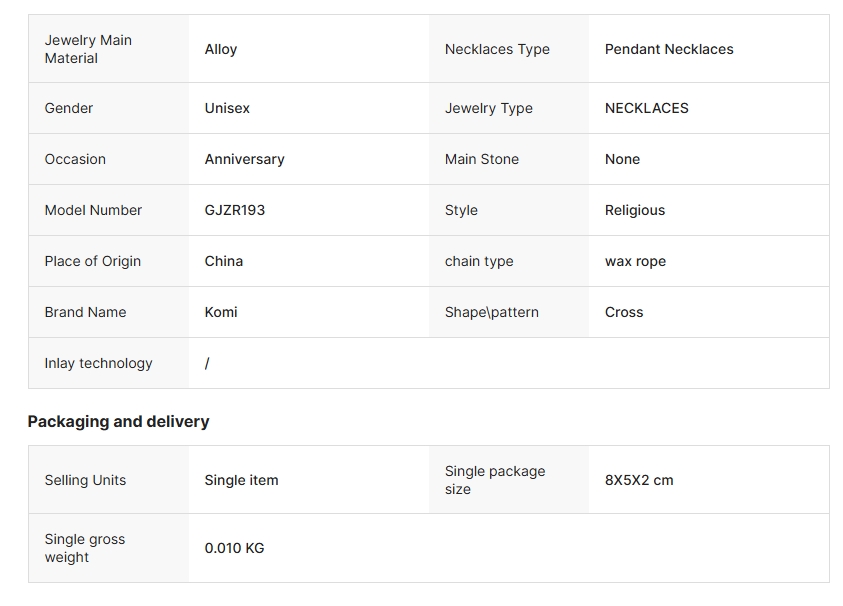Click the GJZR193 model number
This screenshot has height=606, width=843.
pos(234,210)
